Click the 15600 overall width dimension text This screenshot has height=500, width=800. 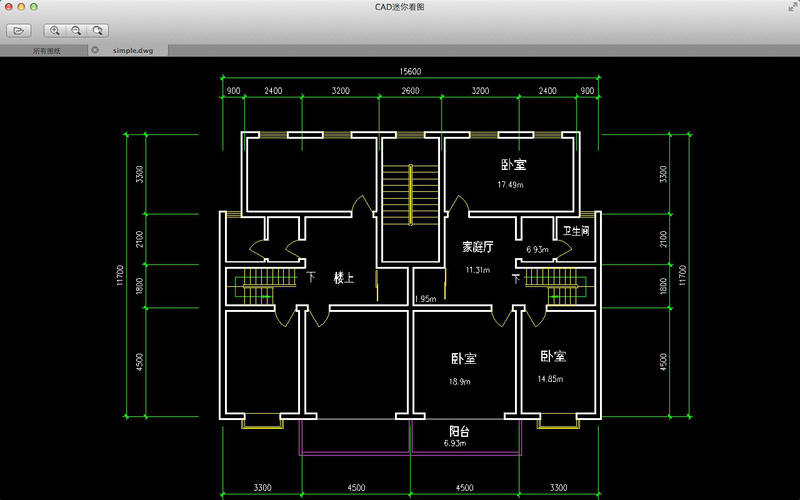coord(410,71)
